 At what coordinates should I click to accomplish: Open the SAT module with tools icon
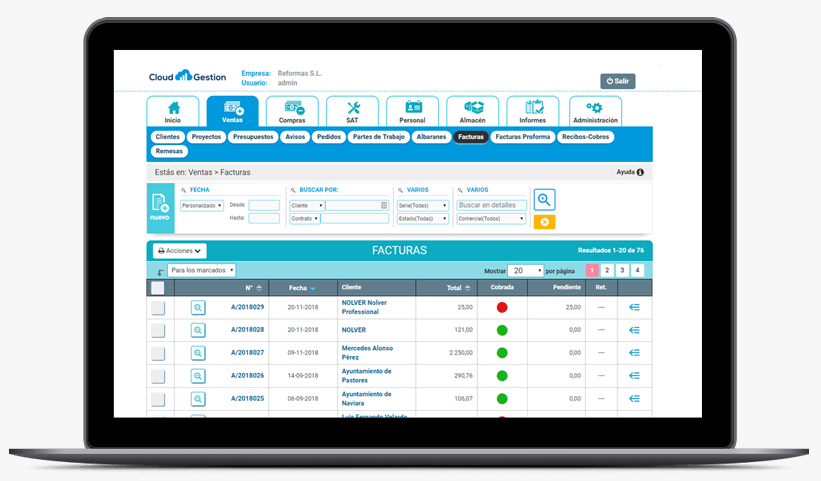pos(352,111)
